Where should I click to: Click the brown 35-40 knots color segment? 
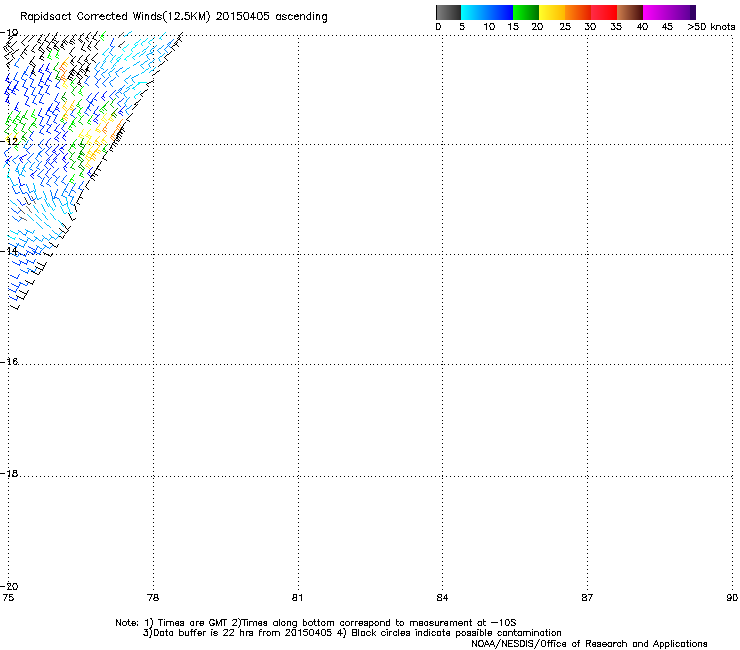630,12
